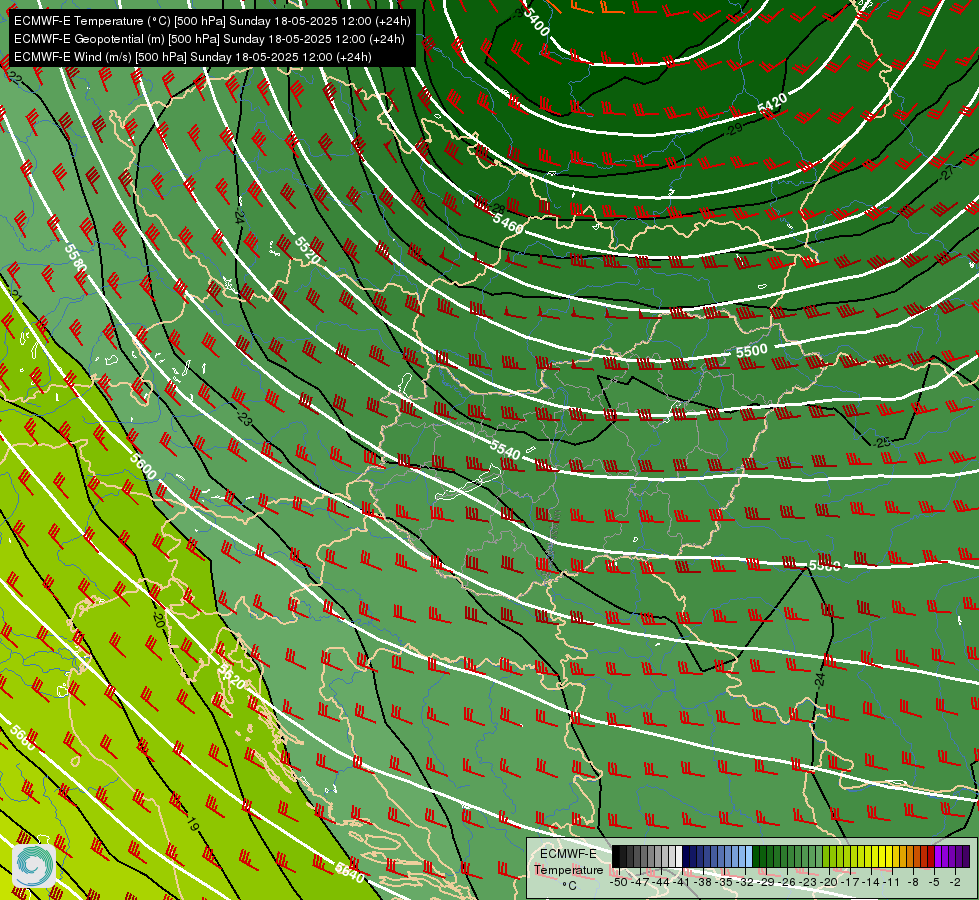Click the 5580 geopotential contour label

tap(76, 257)
